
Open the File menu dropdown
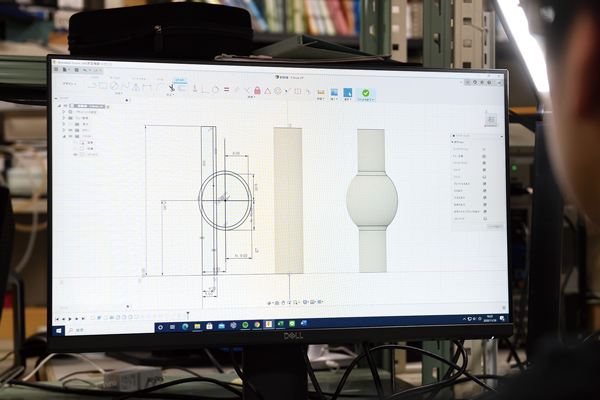pos(65,70)
